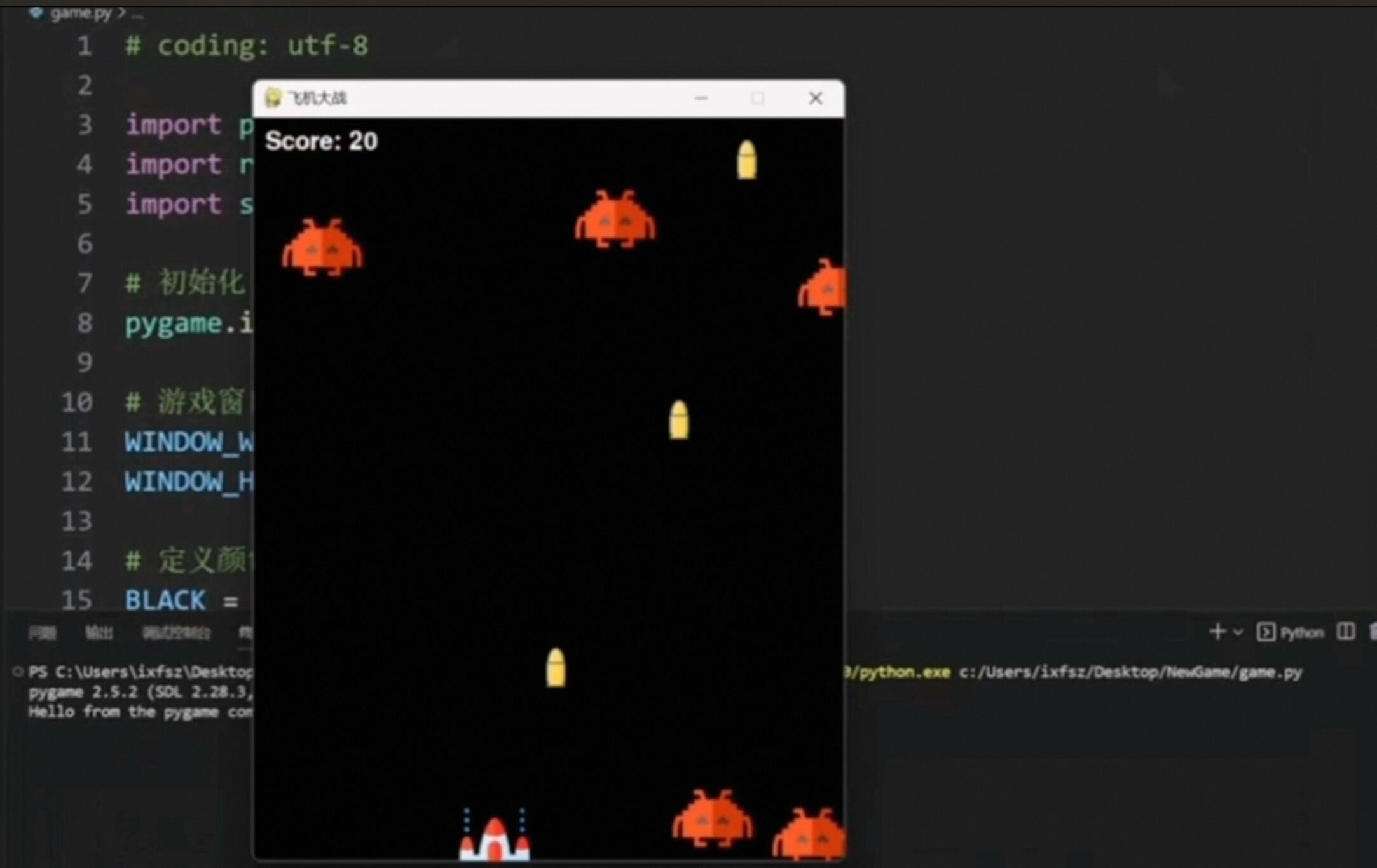Expand the breadcrumb chevron after game.py
Screen dimensions: 1377x868
[x=121, y=13]
